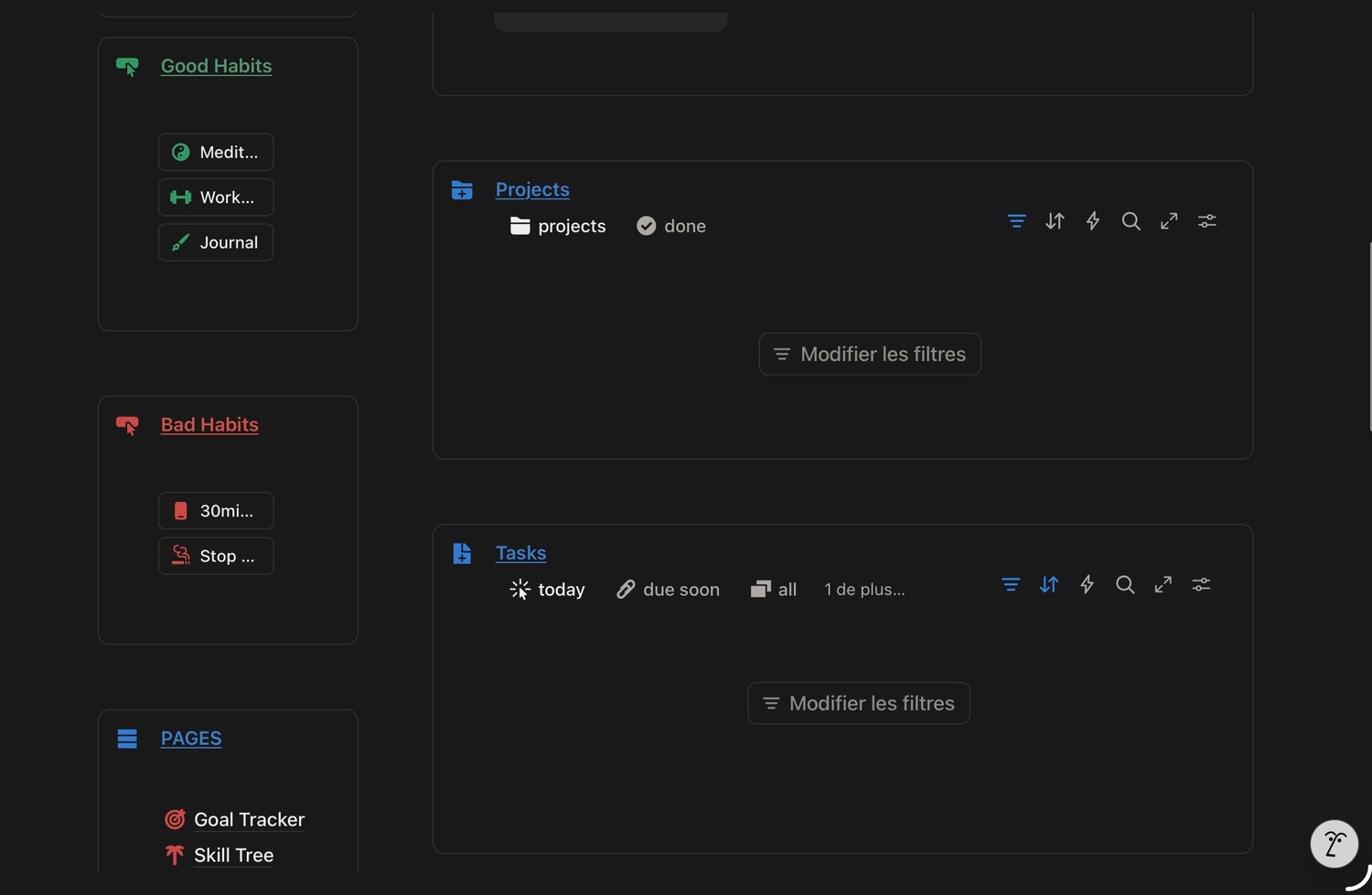Expand the '1 de plus...' views dropdown

(x=864, y=590)
